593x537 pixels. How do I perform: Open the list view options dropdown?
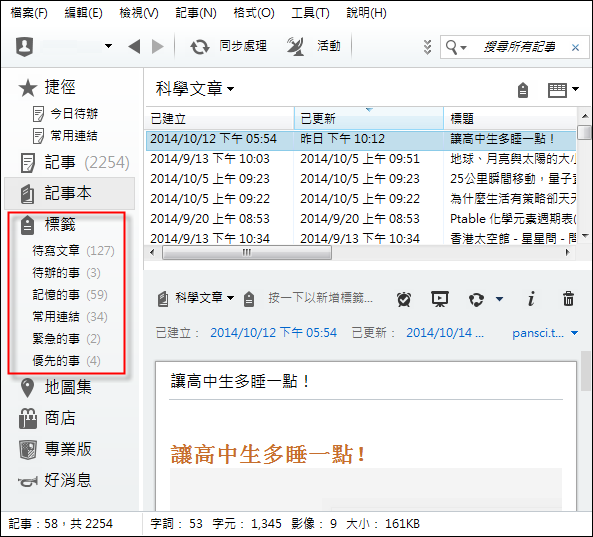tap(563, 90)
